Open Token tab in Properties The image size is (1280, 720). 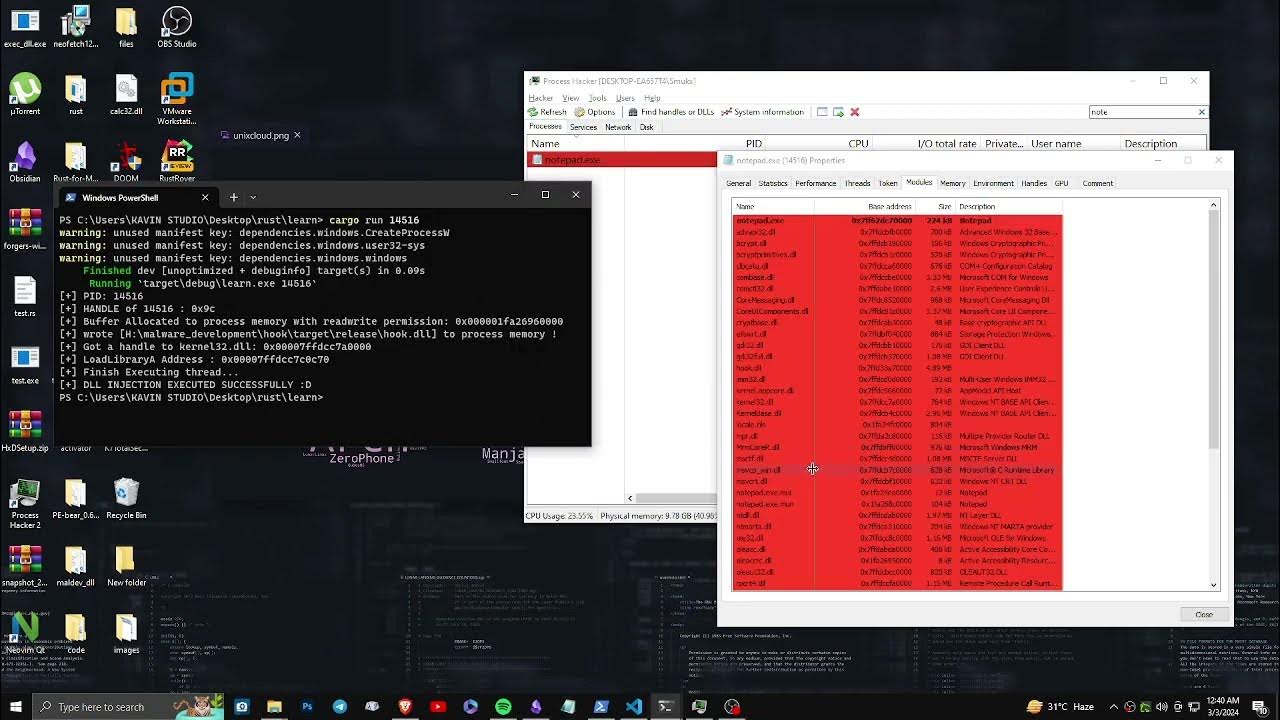coord(888,183)
